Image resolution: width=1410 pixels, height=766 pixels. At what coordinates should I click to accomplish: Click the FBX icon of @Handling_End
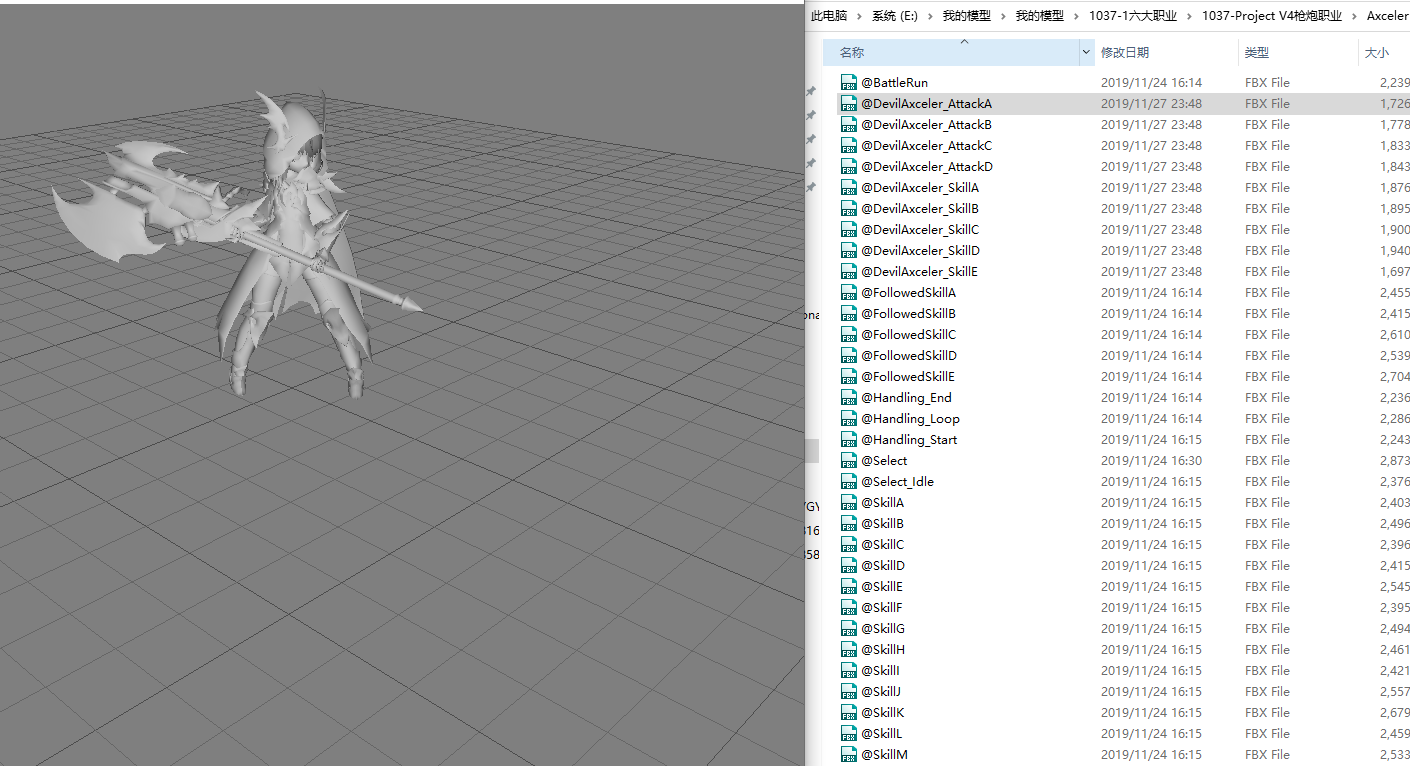[849, 397]
